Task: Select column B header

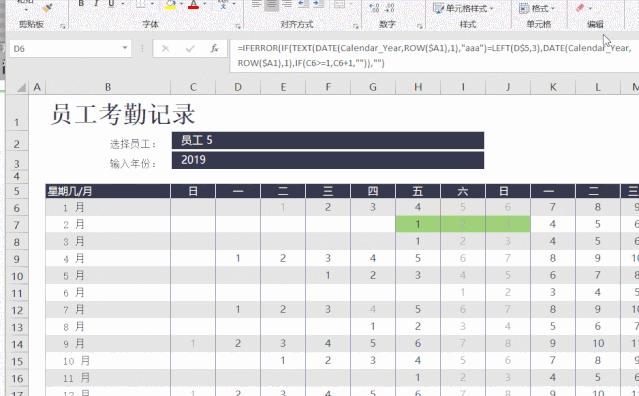Action: point(108,87)
